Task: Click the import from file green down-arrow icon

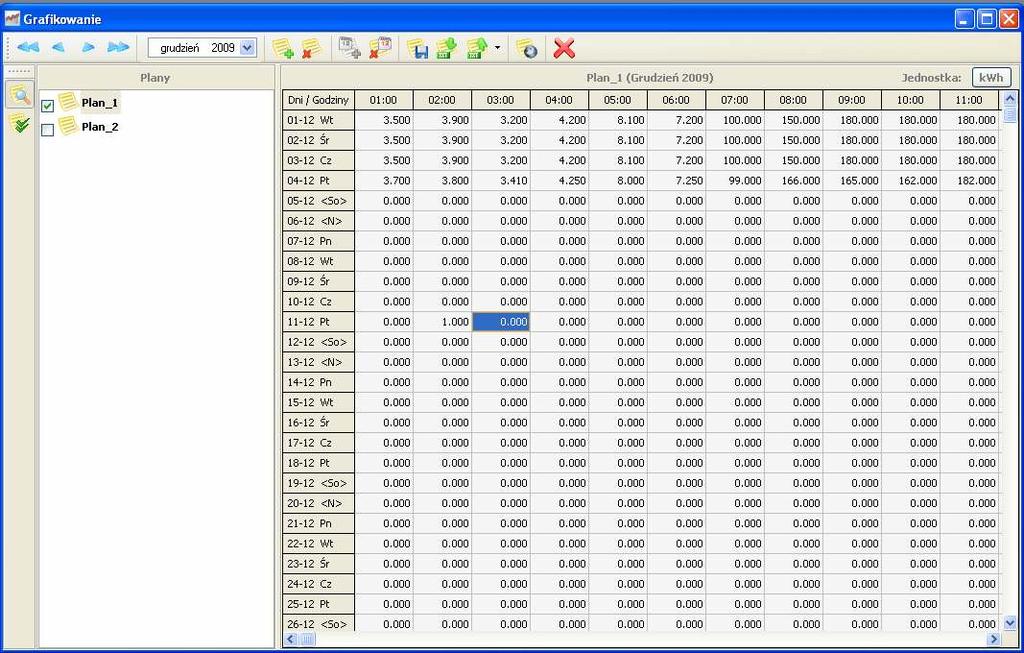Action: pyautogui.click(x=447, y=48)
